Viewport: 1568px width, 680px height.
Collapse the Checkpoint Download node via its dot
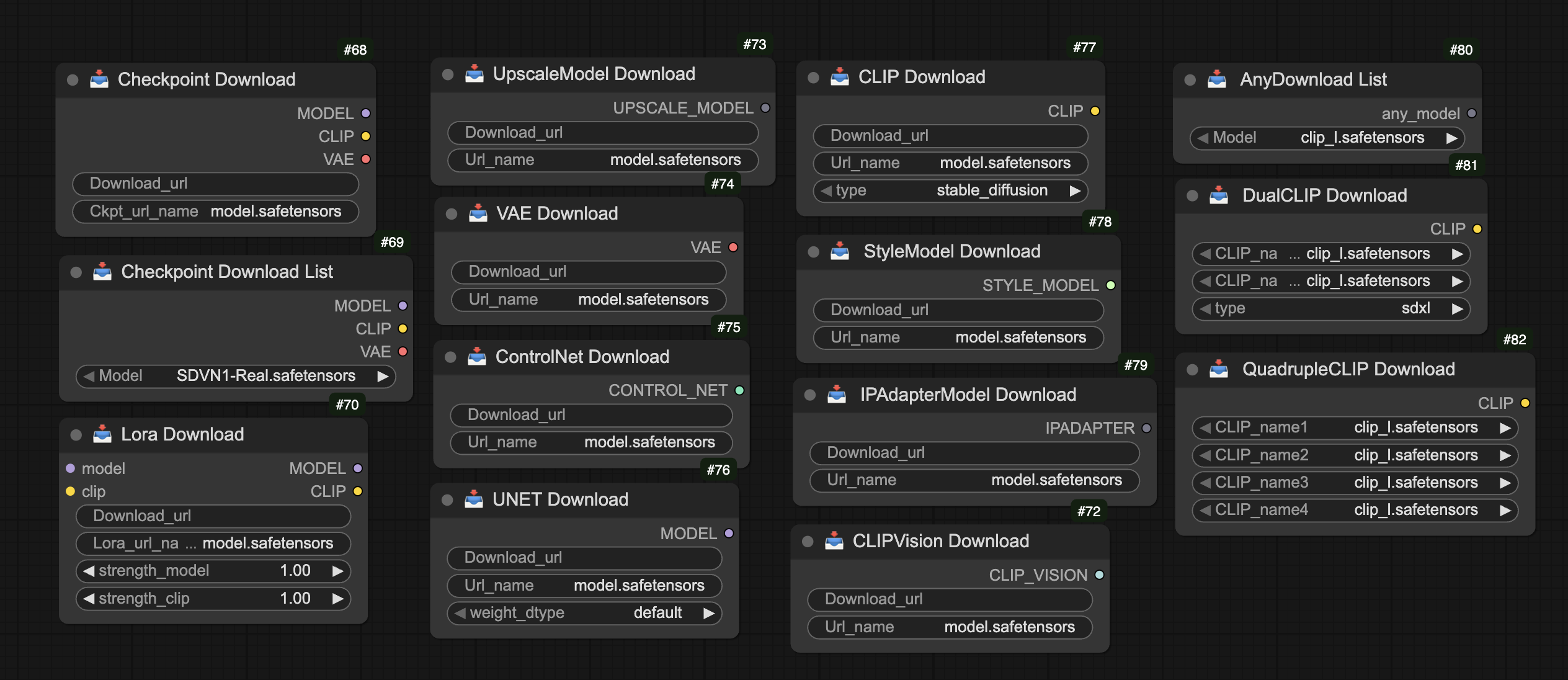point(73,79)
